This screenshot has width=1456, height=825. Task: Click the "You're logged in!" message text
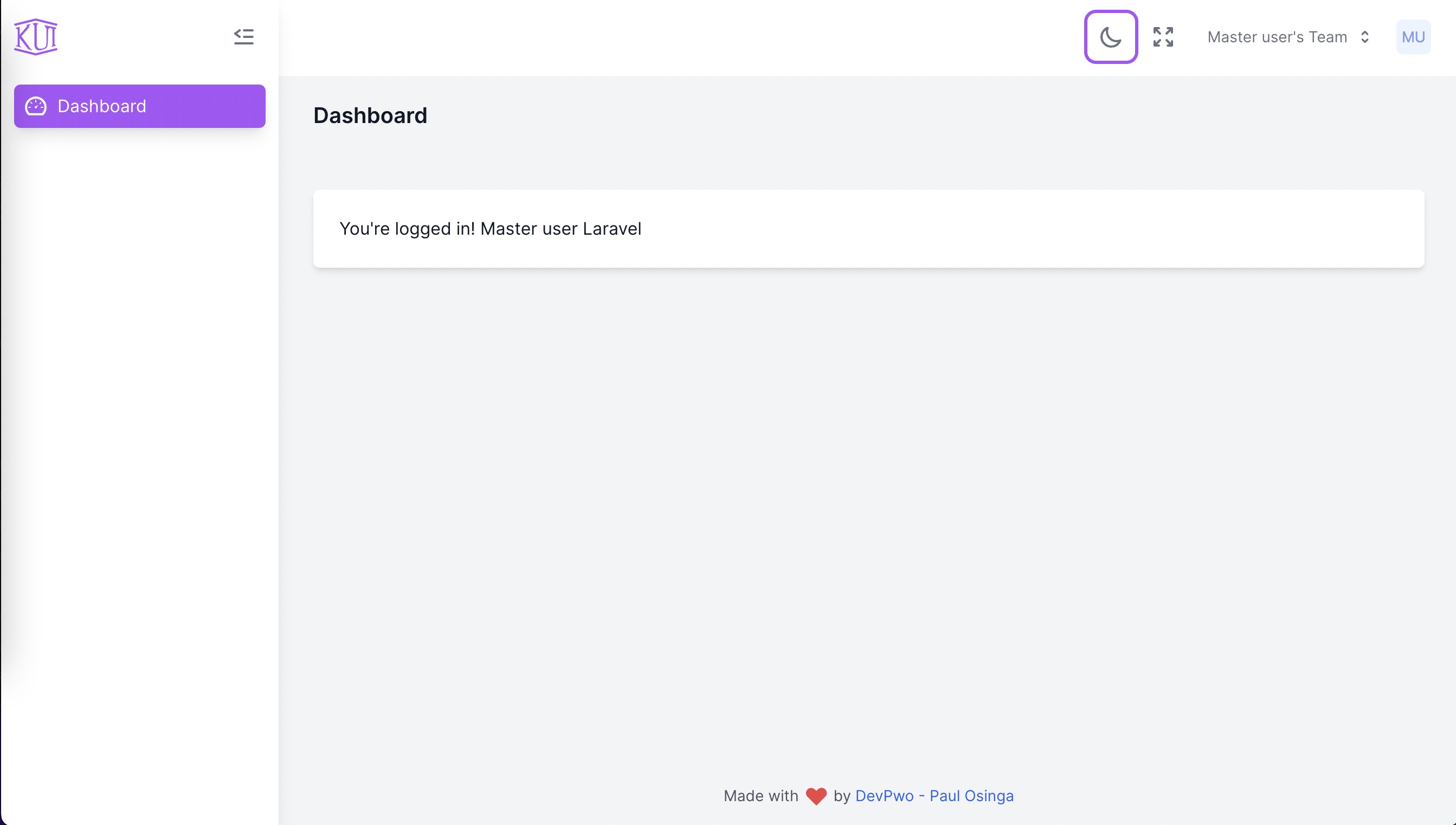[407, 228]
